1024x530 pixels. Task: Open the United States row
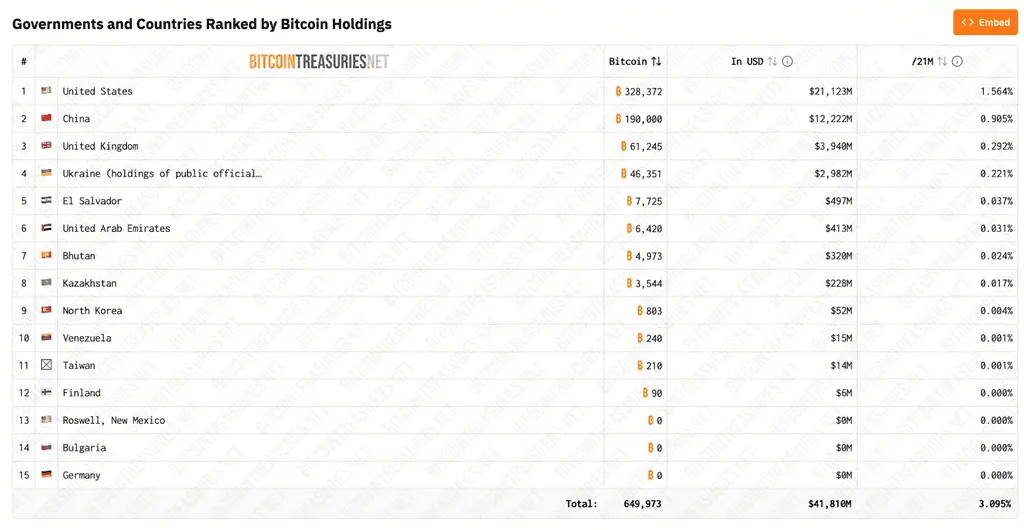tap(515, 91)
